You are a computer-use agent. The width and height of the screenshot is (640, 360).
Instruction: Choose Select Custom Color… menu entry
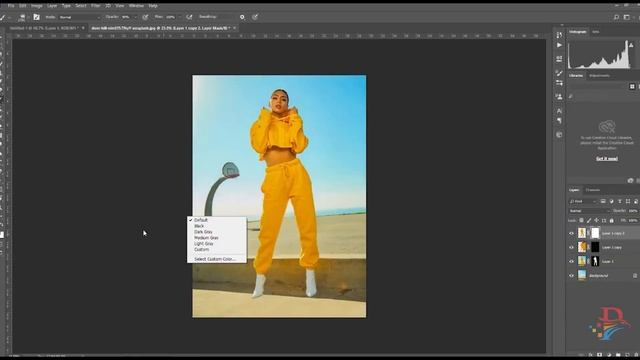click(x=217, y=259)
